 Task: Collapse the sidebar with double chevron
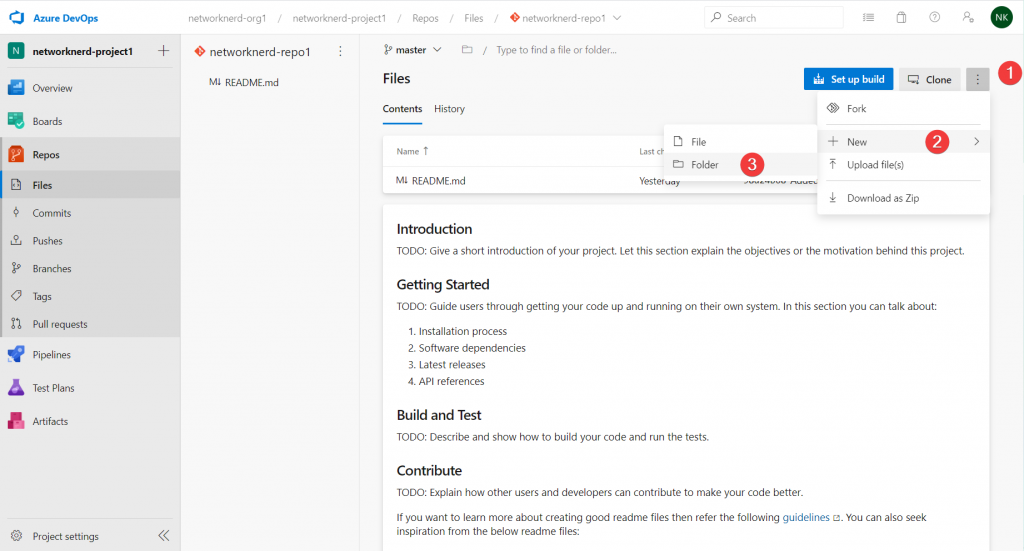click(164, 536)
